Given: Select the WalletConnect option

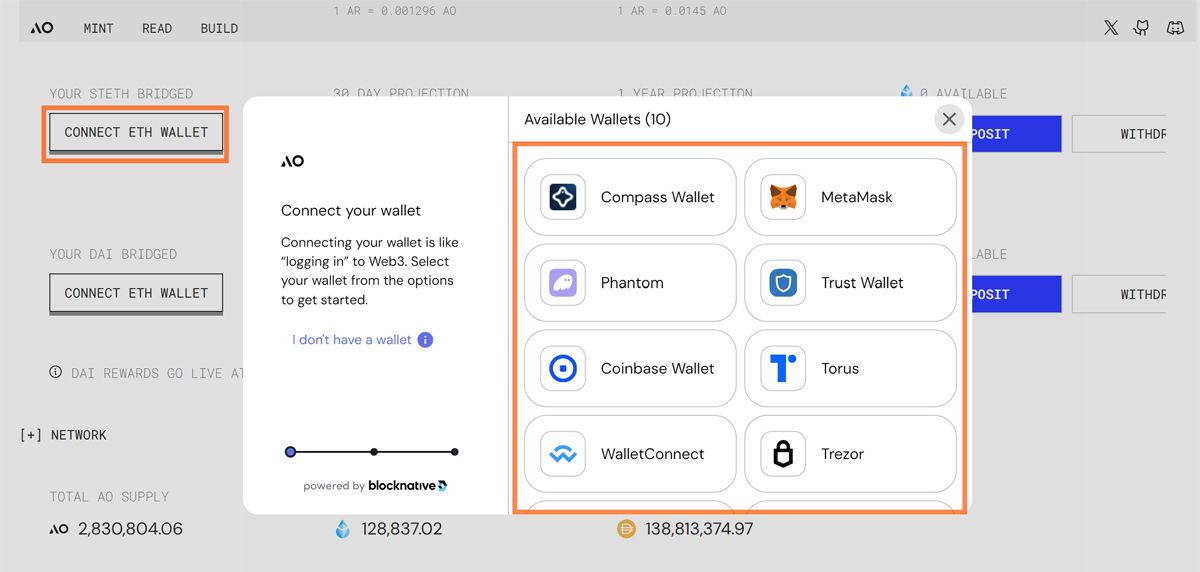Looking at the screenshot, I should [630, 454].
